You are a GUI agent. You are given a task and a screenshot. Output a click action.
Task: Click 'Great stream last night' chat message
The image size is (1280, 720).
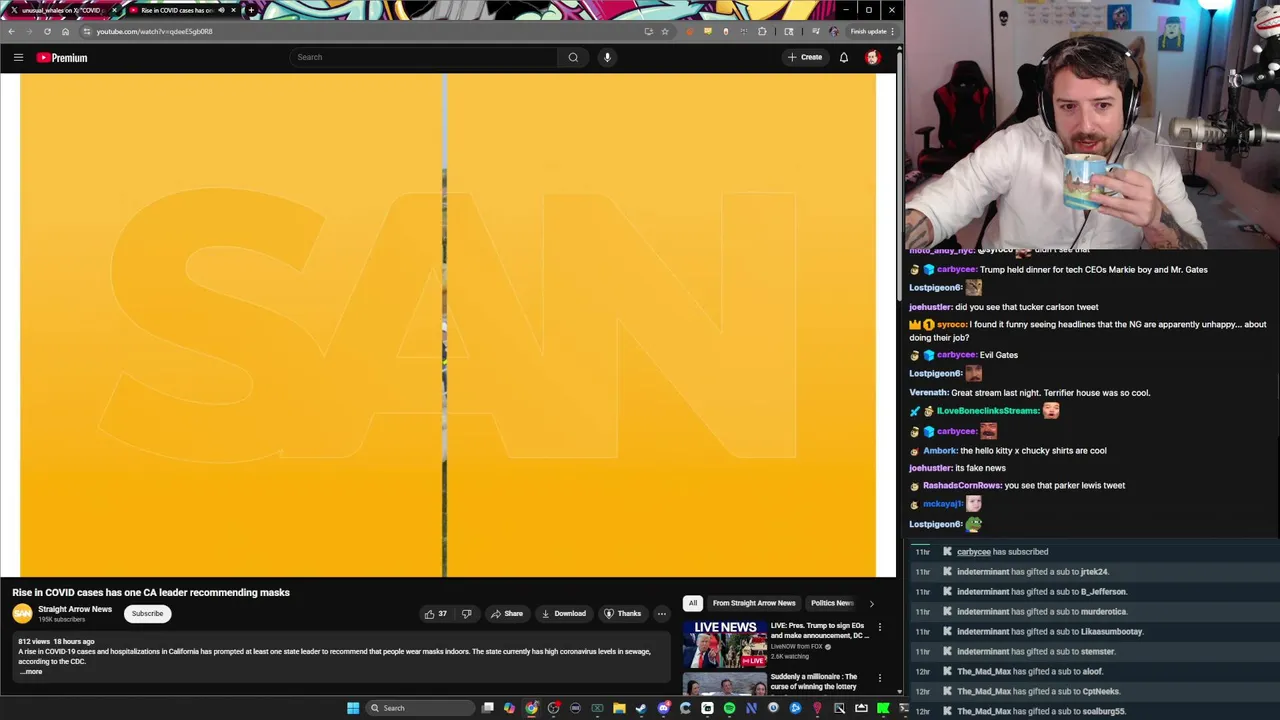point(1051,393)
